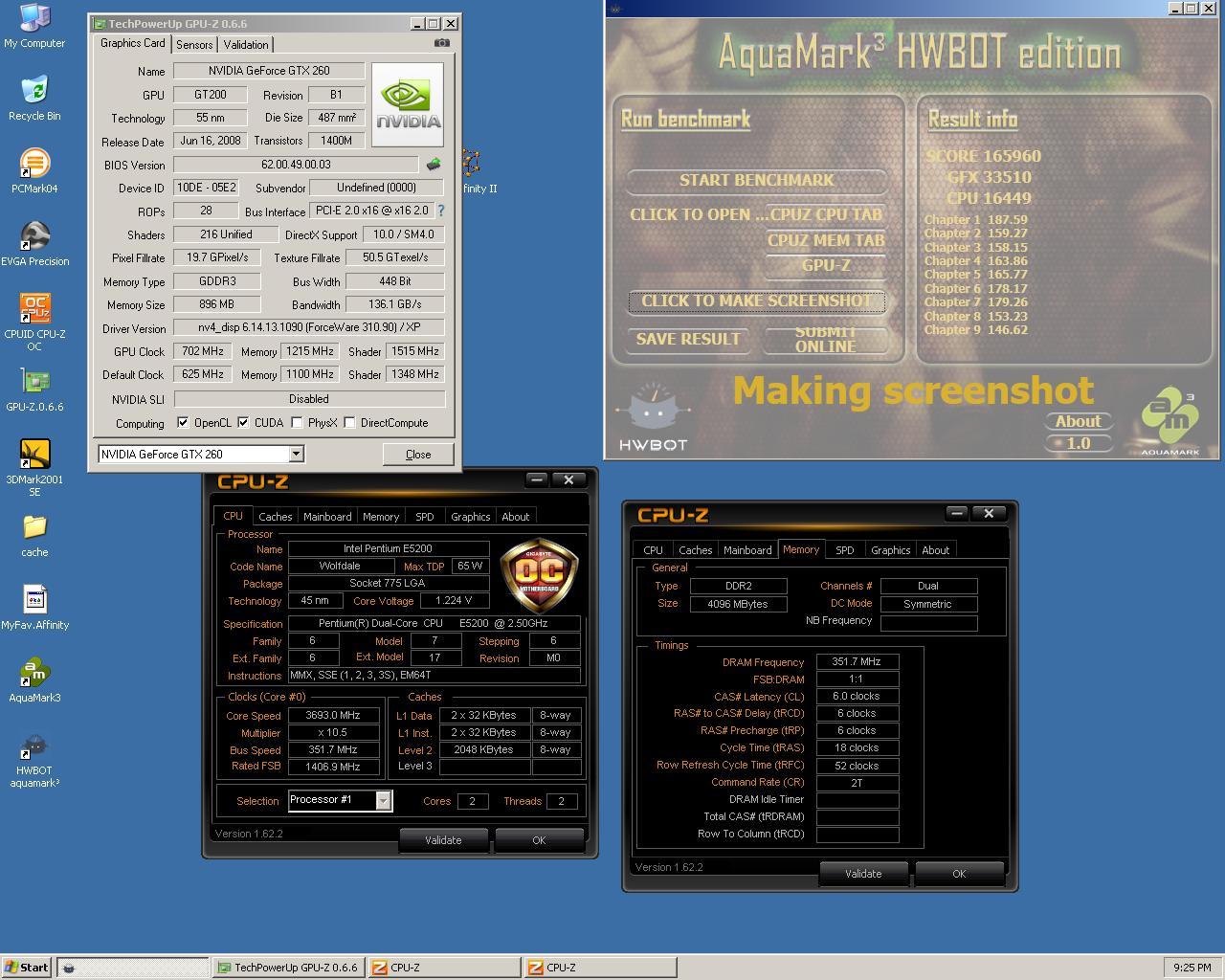Toggle the CUDA checkbox

243,422
